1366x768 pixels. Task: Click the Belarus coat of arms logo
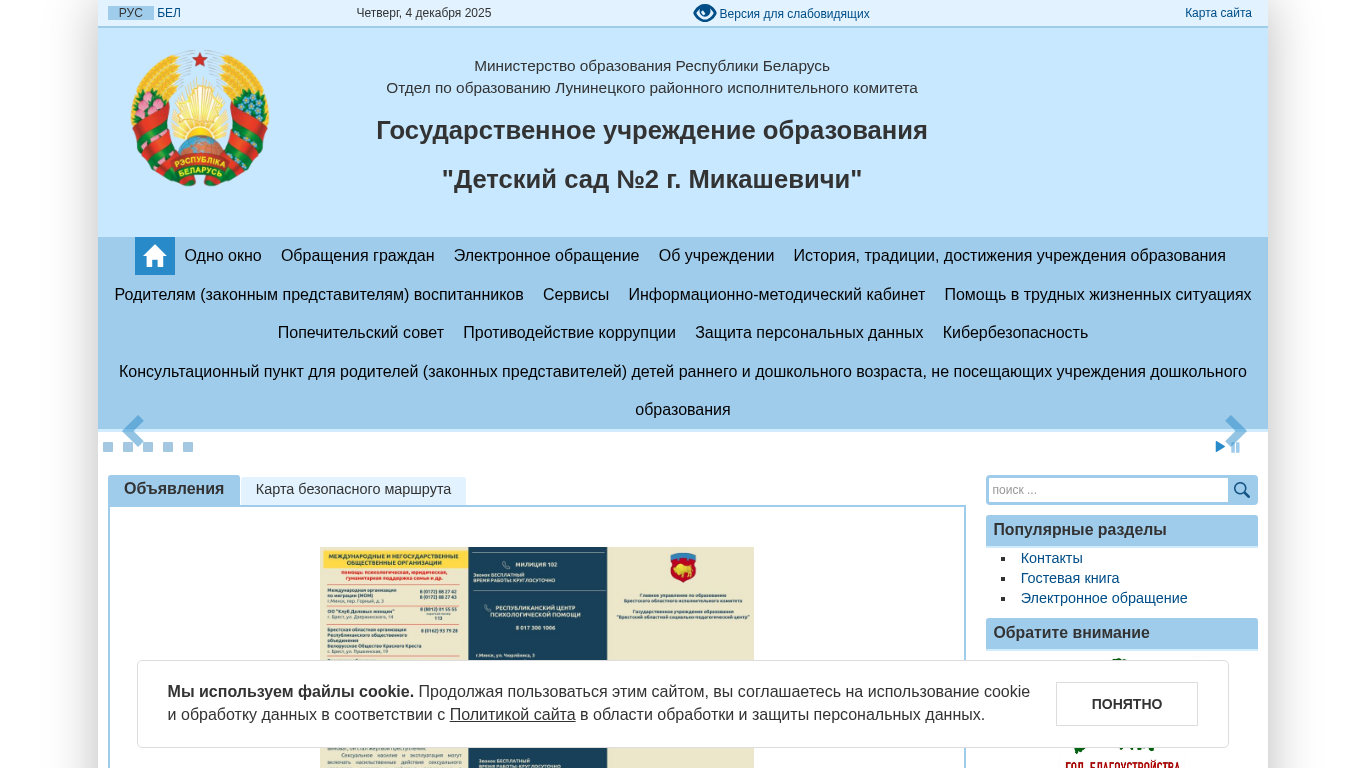(200, 118)
